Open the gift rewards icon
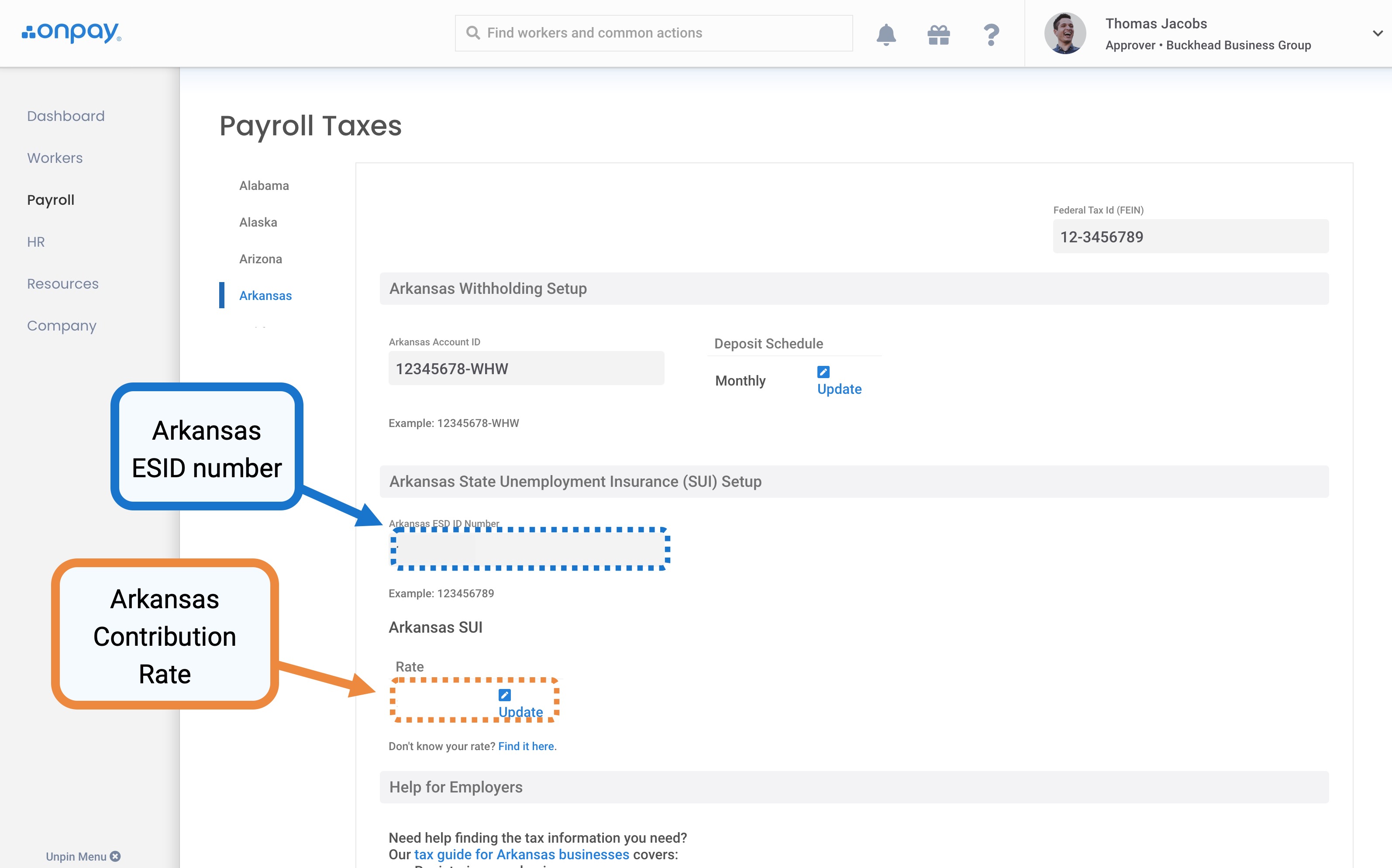 coord(938,34)
